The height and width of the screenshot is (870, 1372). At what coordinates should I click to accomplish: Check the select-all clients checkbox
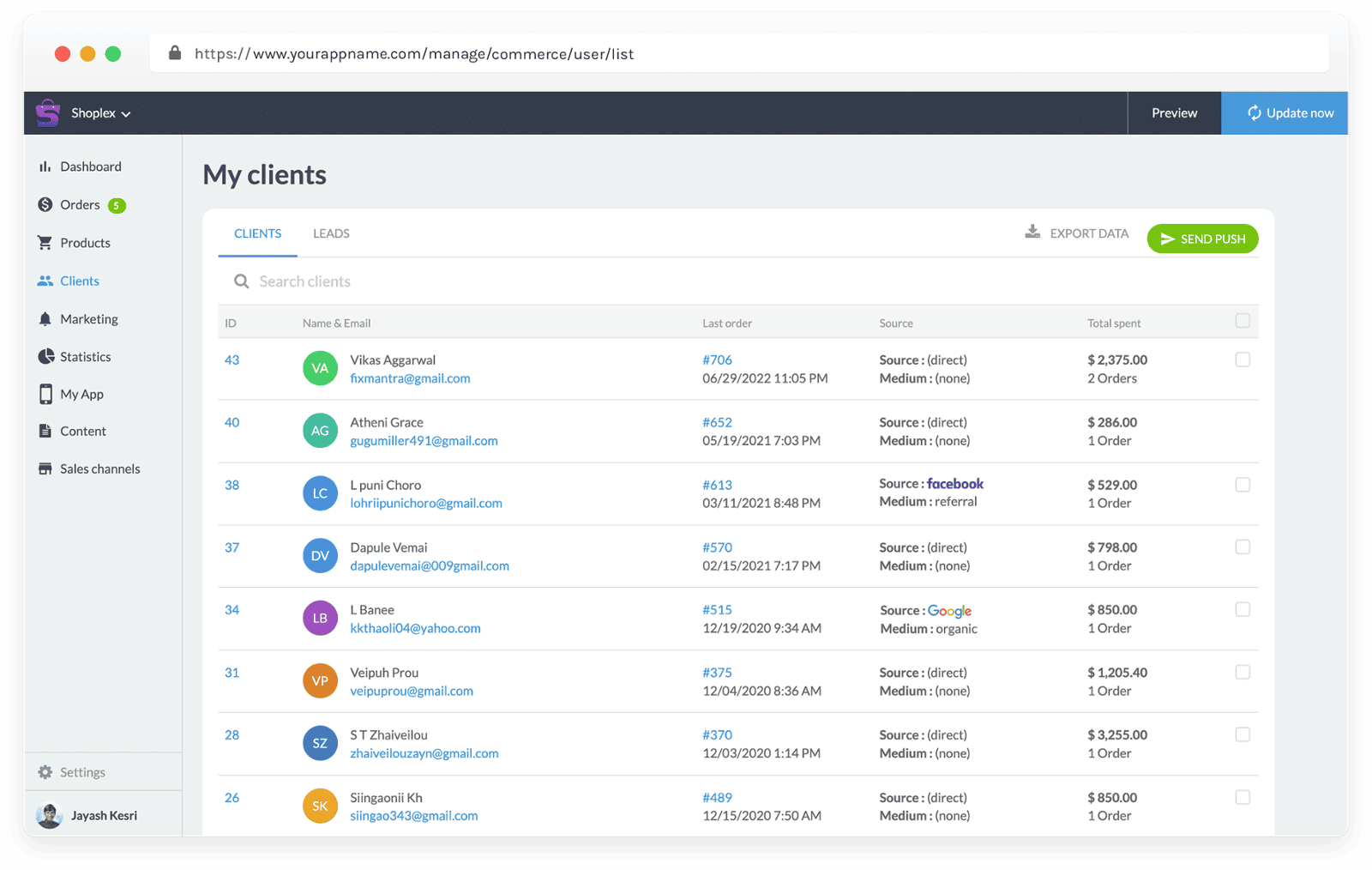click(x=1243, y=320)
